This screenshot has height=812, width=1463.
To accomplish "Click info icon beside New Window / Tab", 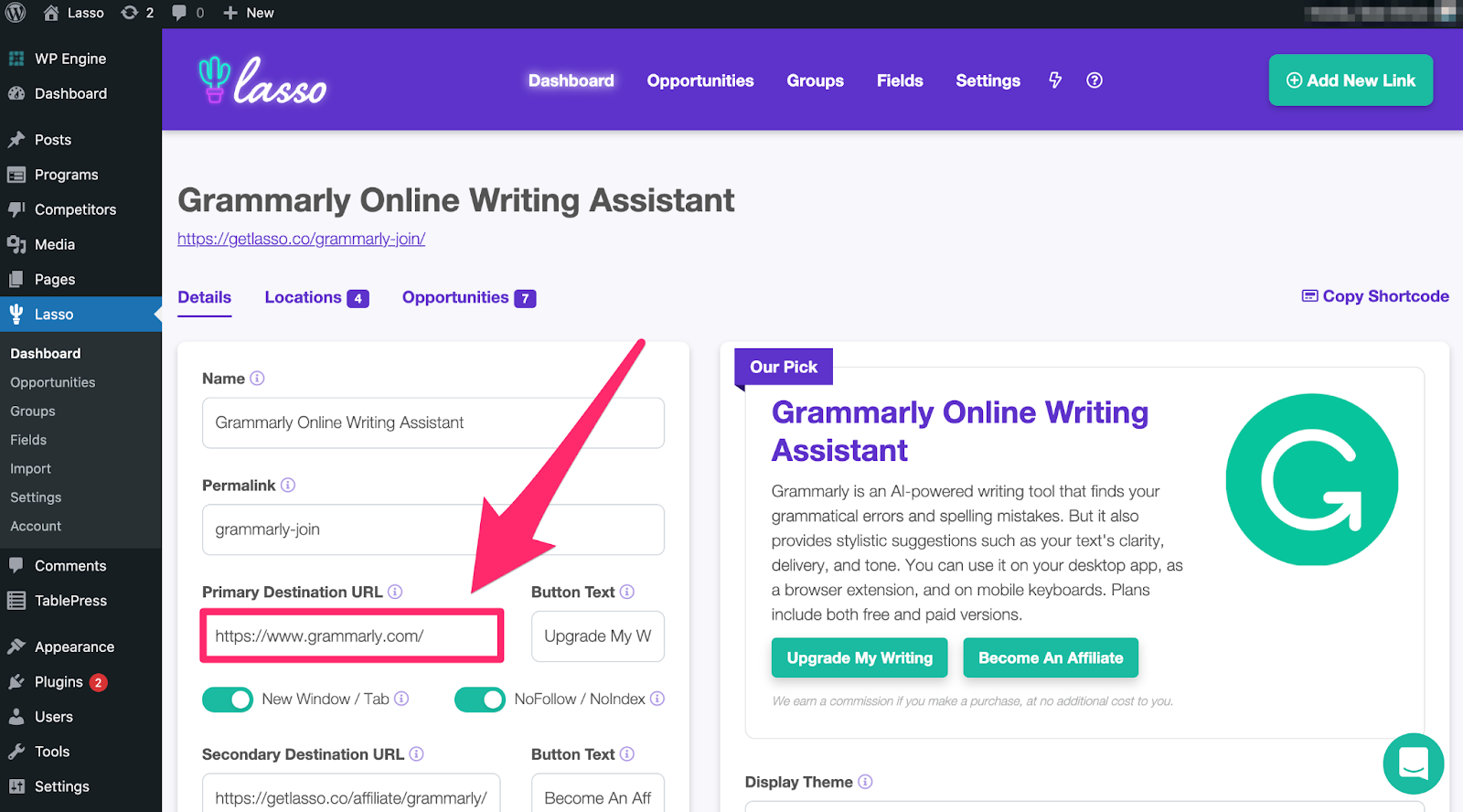I will coord(400,699).
